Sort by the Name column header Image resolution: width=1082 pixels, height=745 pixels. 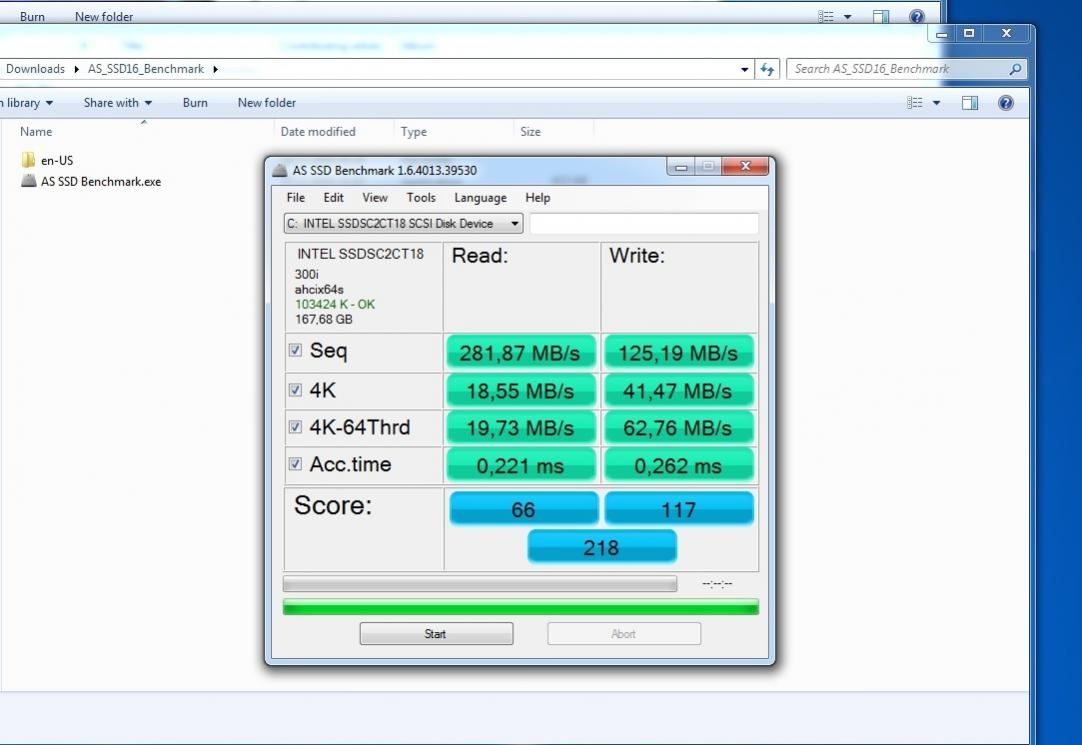pyautogui.click(x=36, y=132)
